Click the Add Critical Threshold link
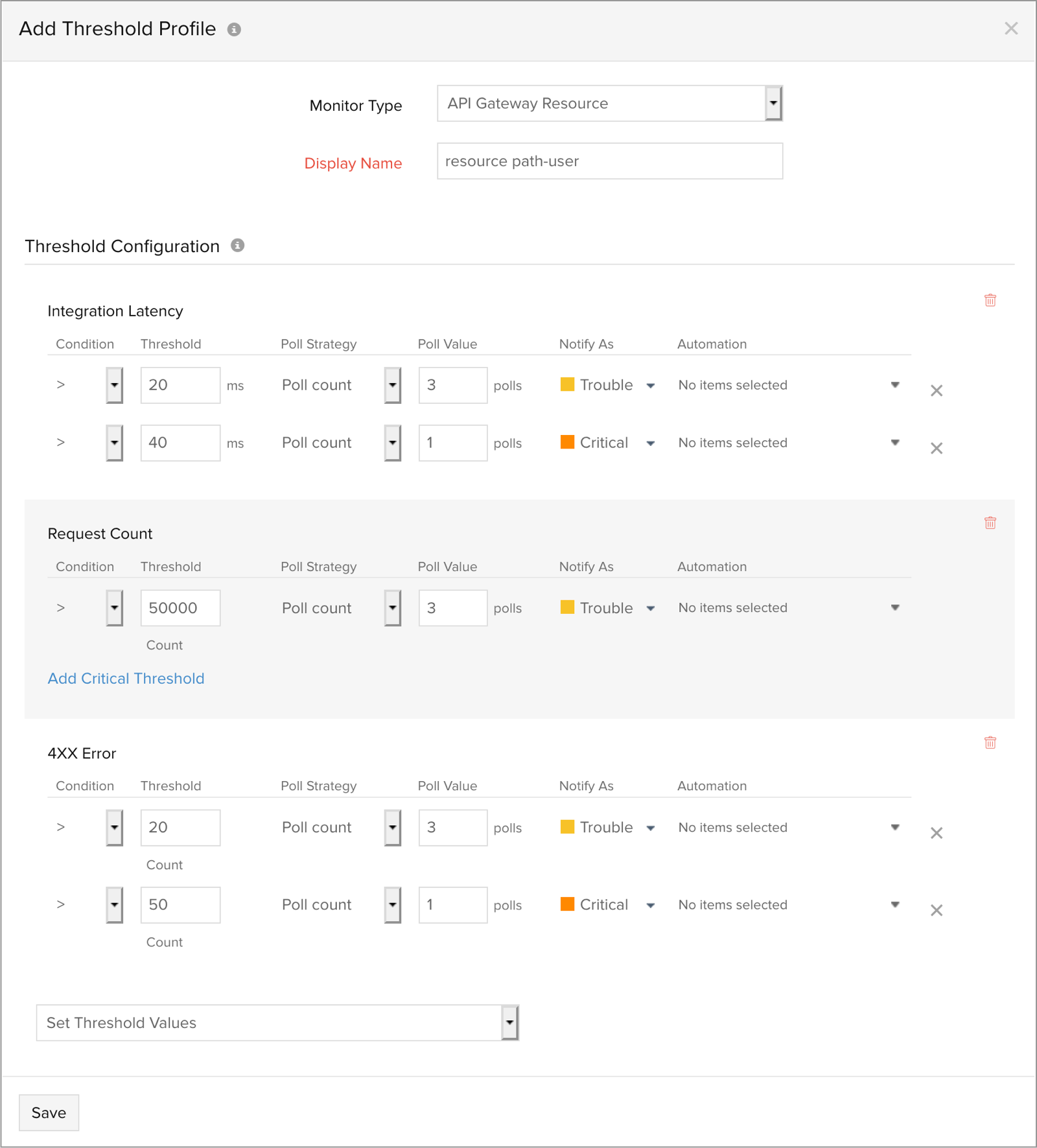Screen dimensions: 1037x1148 point(126,678)
